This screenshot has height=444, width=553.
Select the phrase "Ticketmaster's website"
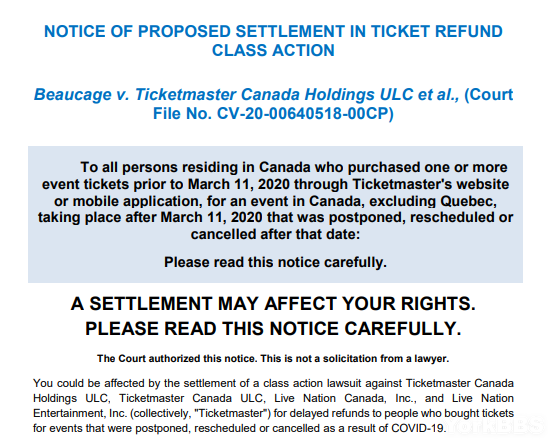431,184
